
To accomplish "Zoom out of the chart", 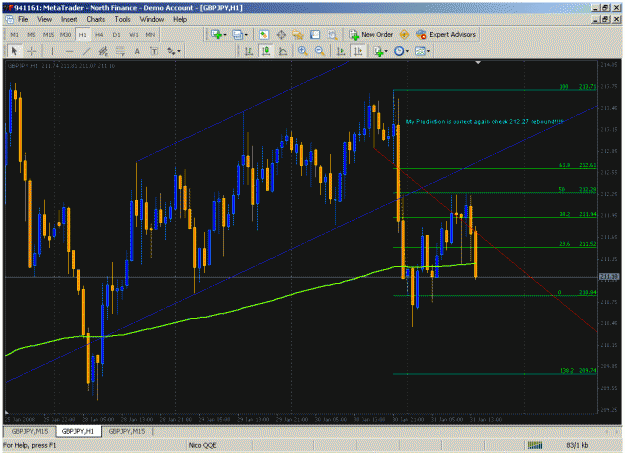I will pyautogui.click(x=319, y=51).
